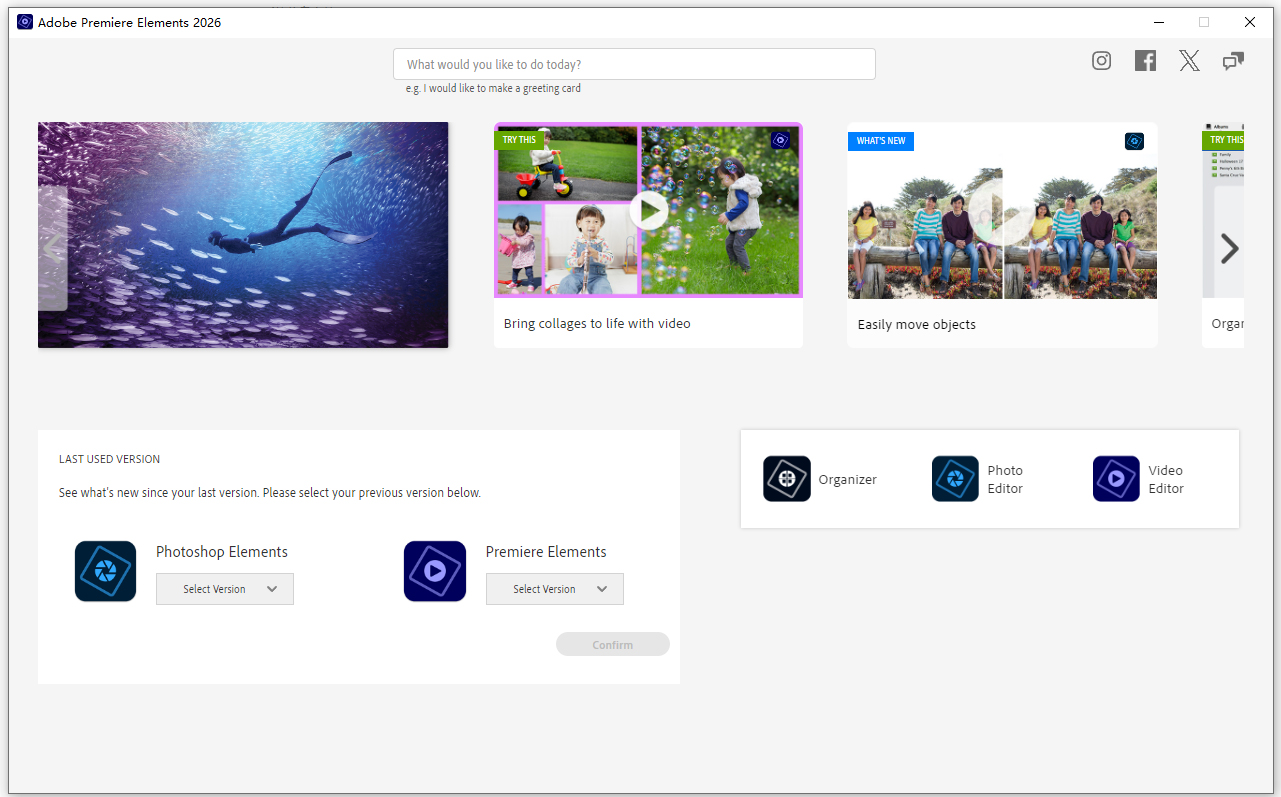Open the 'Easily move objects' card
The width and height of the screenshot is (1281, 797).
click(x=1002, y=235)
